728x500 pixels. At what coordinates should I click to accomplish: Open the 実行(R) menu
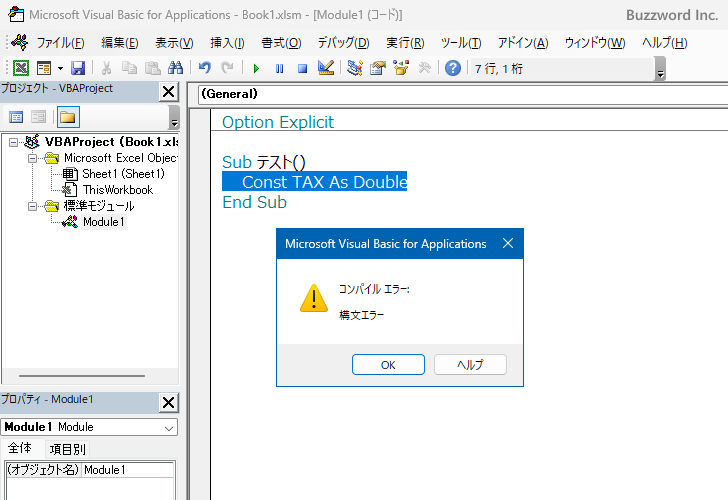405,43
